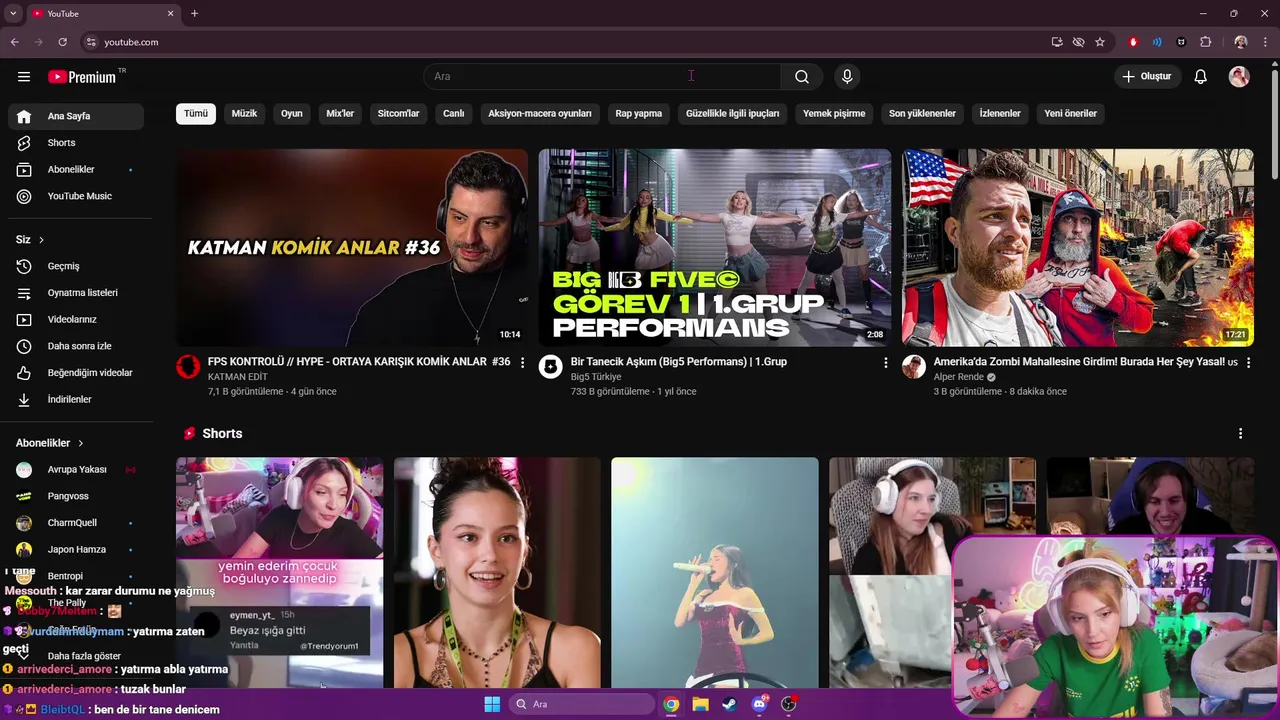Open OBS from the taskbar
The image size is (1280, 720).
789,704
